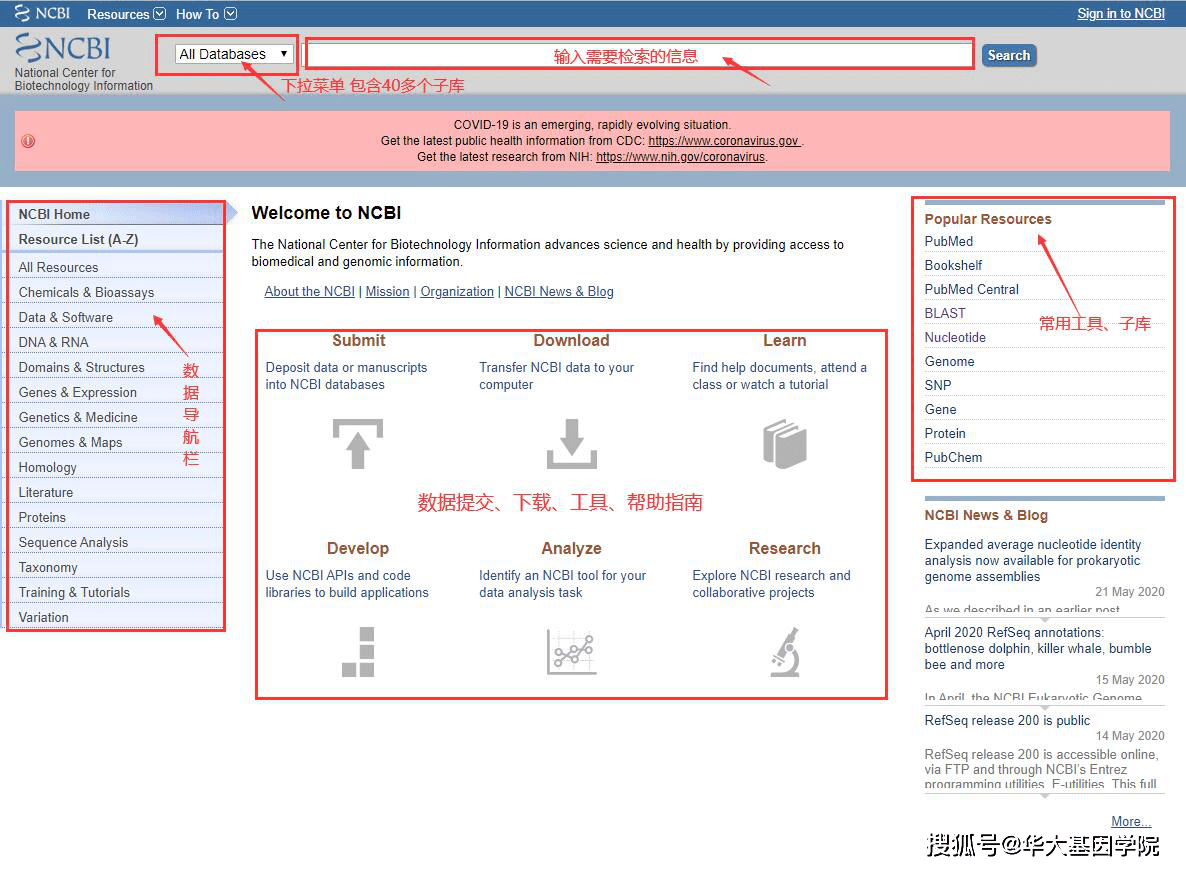The width and height of the screenshot is (1186, 870).
Task: Open the CDC coronavirus.gov link
Action: coord(724,140)
